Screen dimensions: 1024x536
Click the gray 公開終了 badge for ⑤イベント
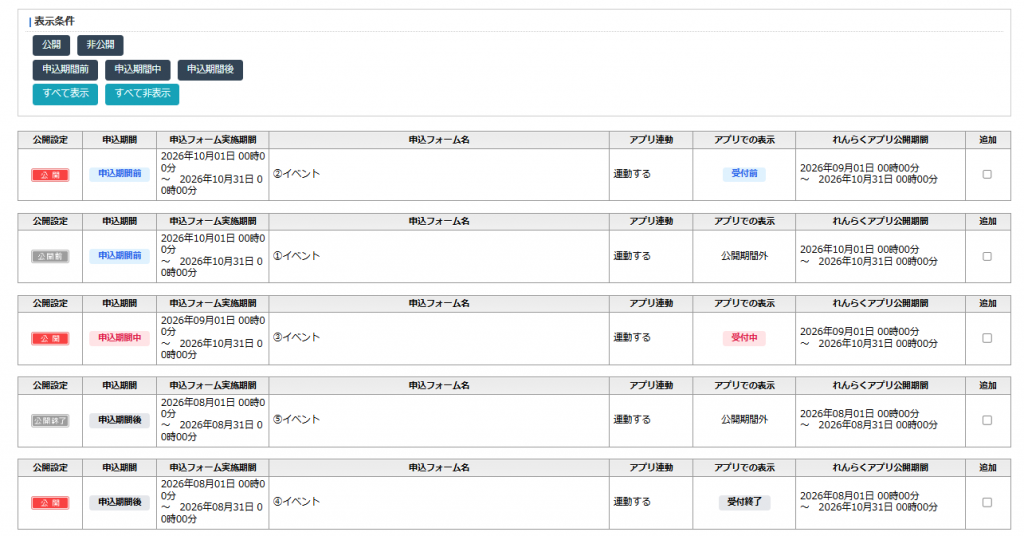coord(50,421)
